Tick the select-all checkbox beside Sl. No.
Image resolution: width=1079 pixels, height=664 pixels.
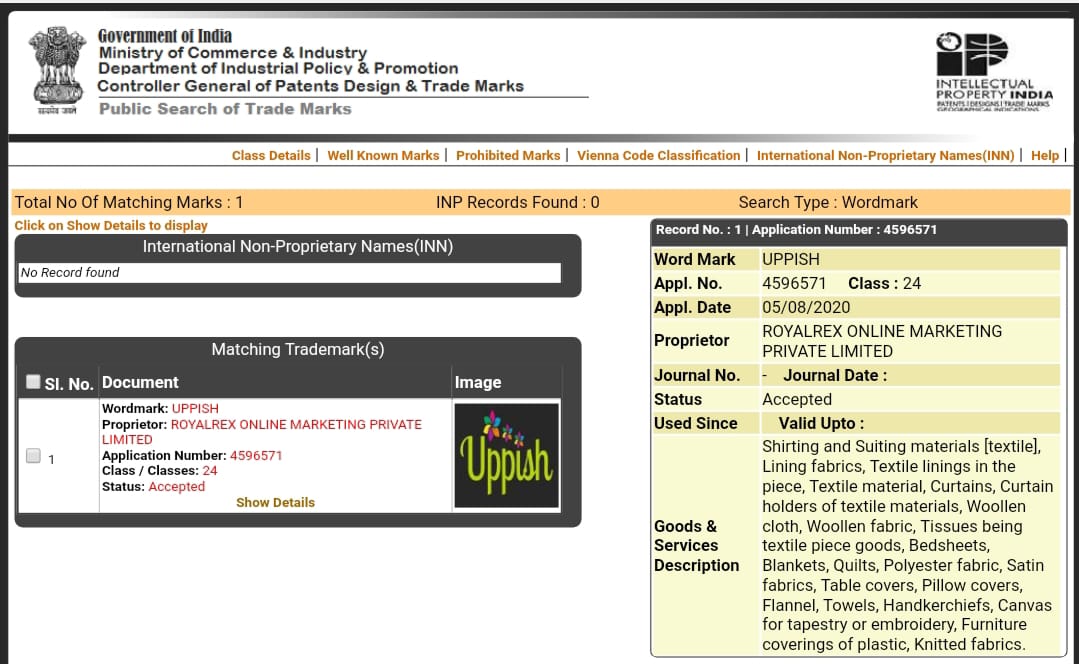pyautogui.click(x=33, y=381)
